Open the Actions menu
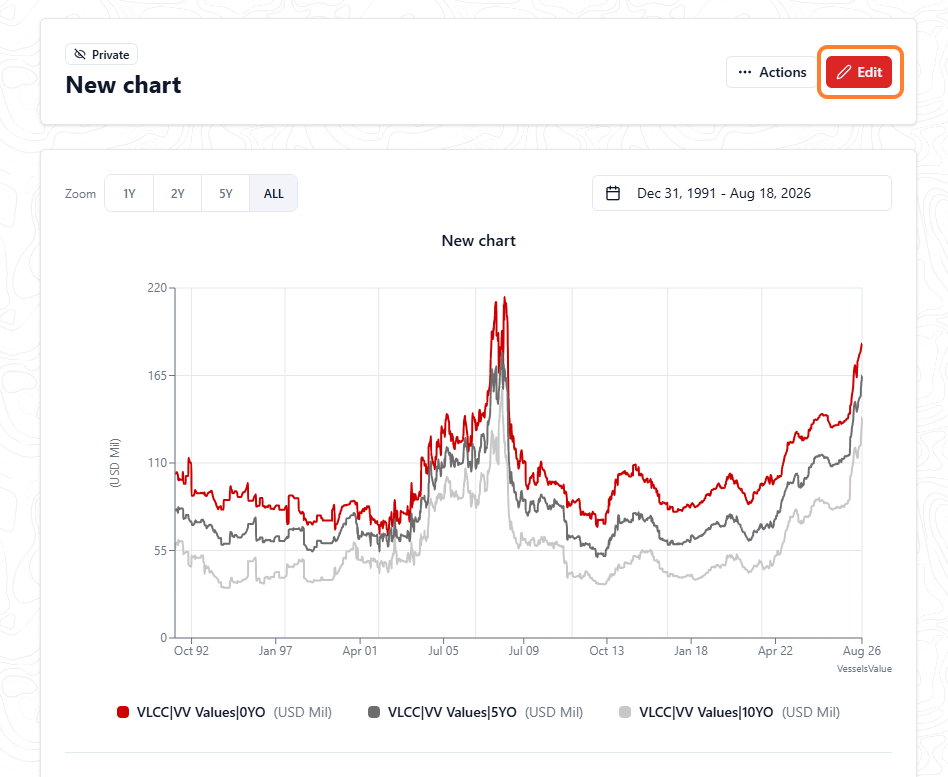 pos(772,72)
